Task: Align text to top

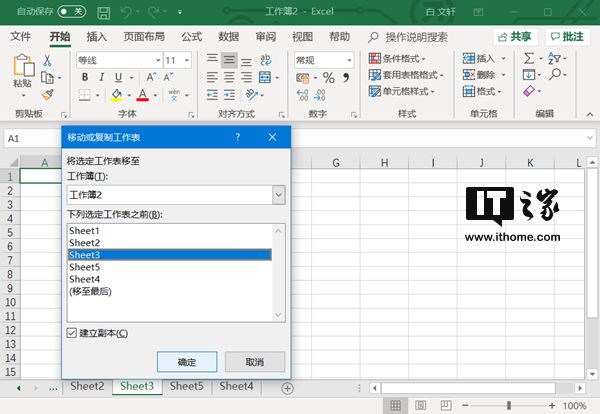Action: [x=212, y=59]
